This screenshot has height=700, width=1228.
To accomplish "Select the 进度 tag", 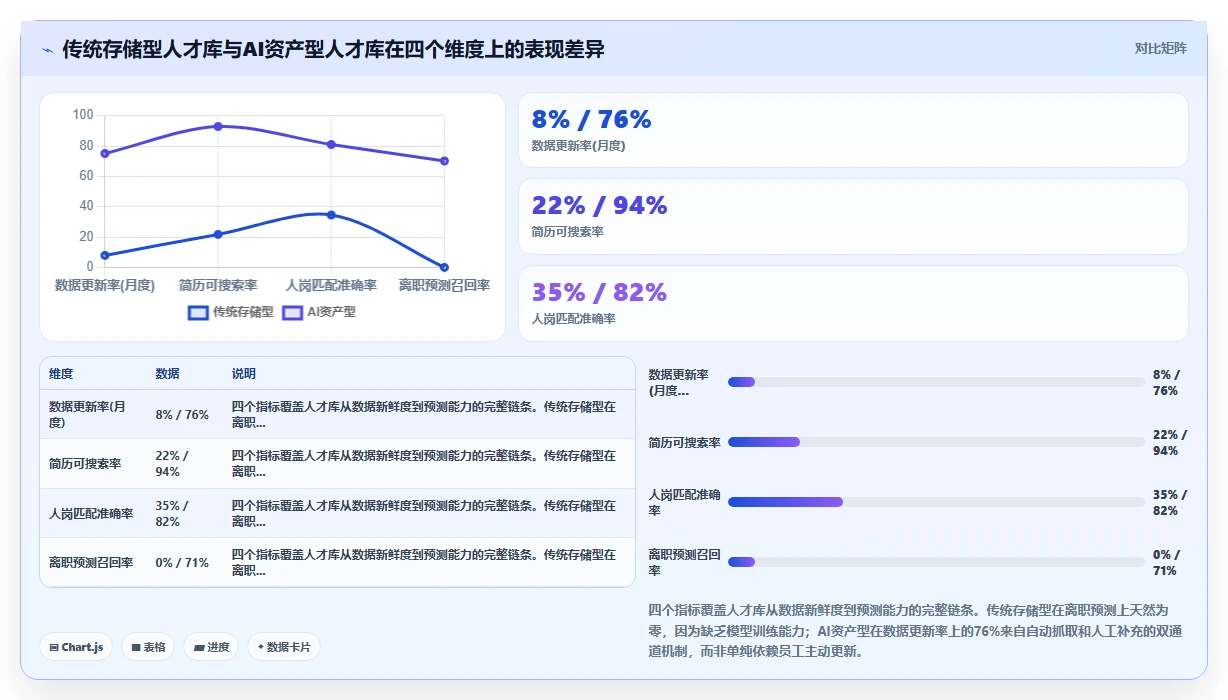I will 211,647.
